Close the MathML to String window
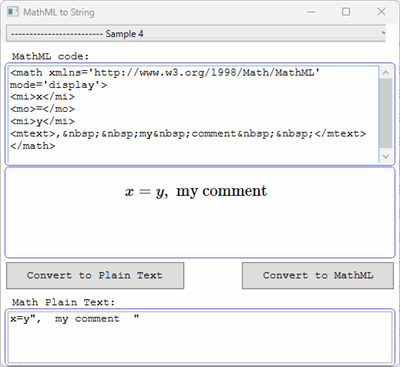Screen dimensions: 400x367 click(x=381, y=12)
